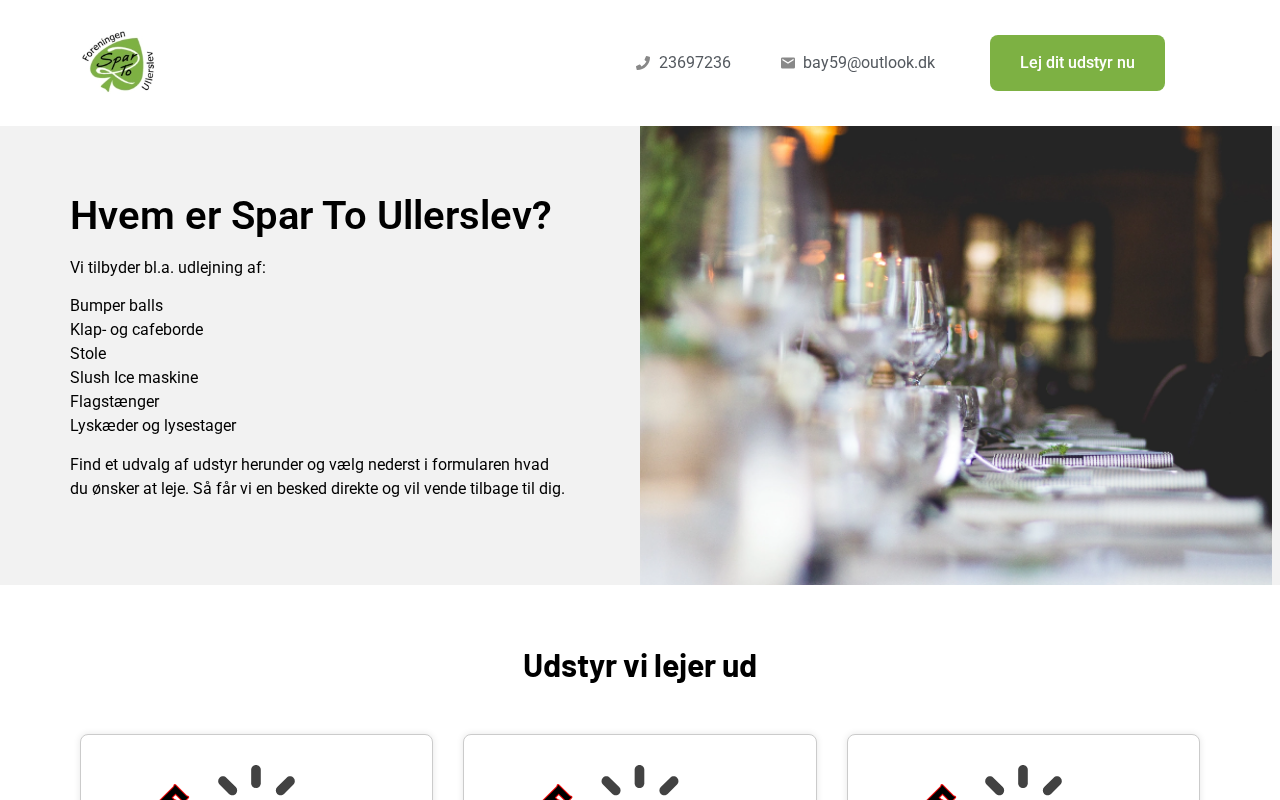Click the Flagstænger list entry
The image size is (1280, 800).
click(x=114, y=402)
